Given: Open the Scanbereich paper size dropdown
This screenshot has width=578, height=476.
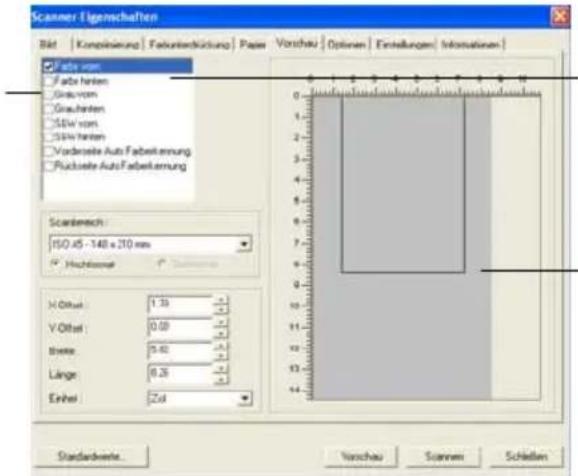Looking at the screenshot, I should [x=244, y=244].
